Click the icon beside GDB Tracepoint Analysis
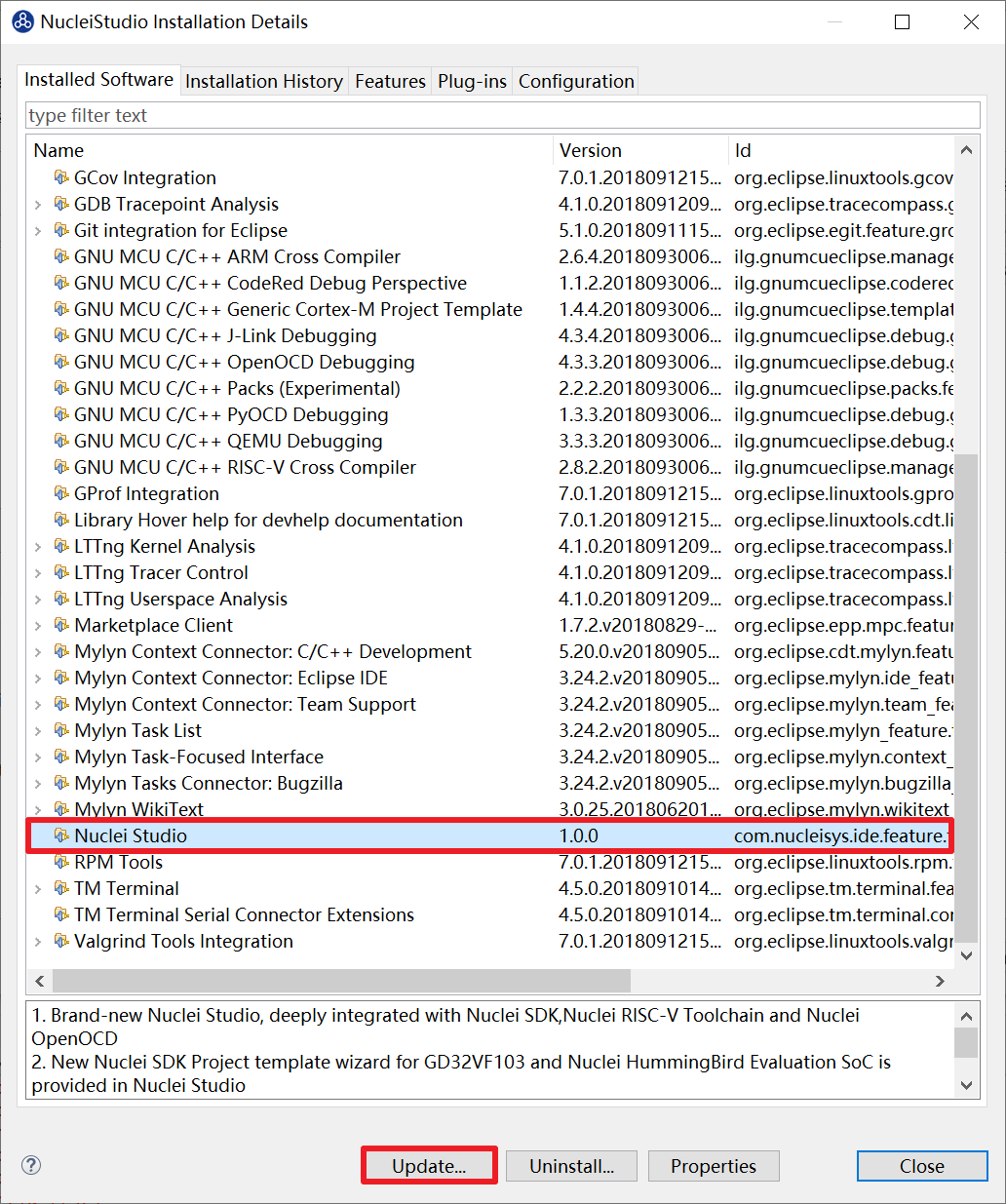Image resolution: width=1006 pixels, height=1204 pixels. pos(61,204)
